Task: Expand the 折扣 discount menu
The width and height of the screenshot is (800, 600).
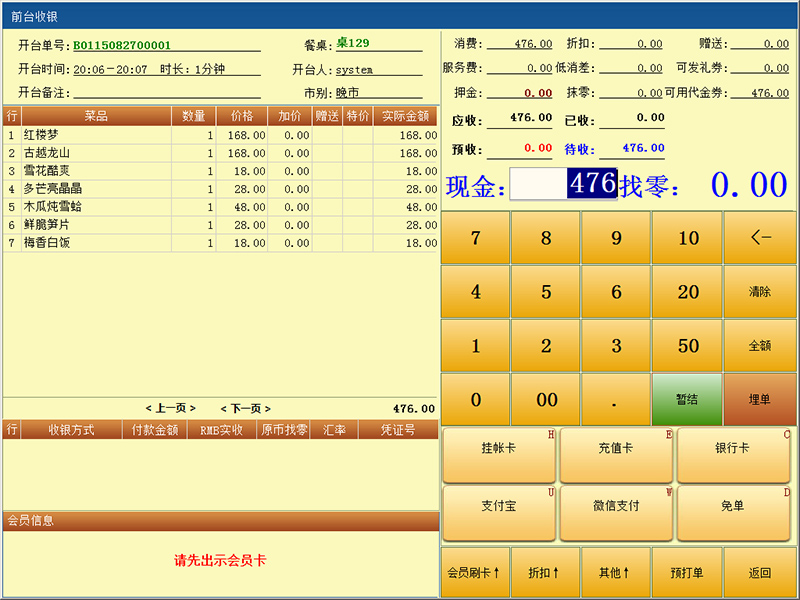Action: 546,572
